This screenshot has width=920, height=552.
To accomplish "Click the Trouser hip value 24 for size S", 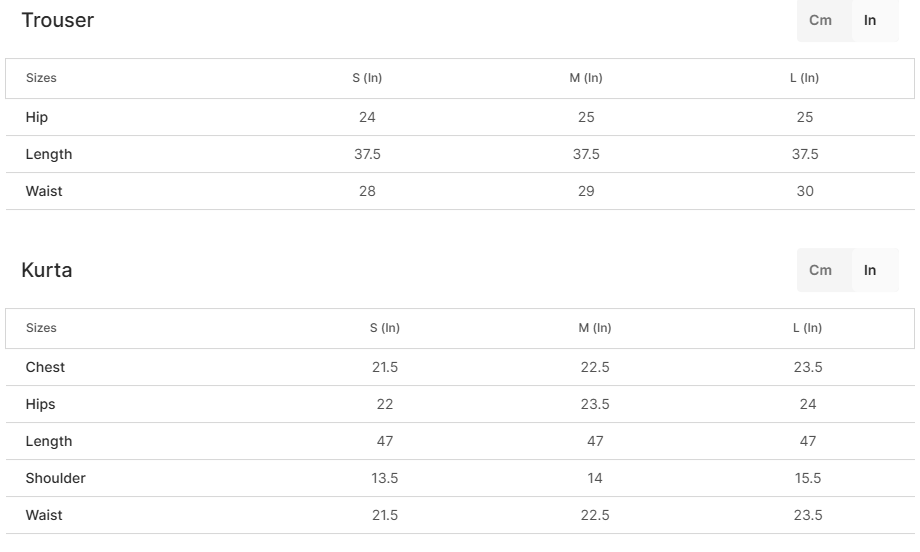I will 367,117.
